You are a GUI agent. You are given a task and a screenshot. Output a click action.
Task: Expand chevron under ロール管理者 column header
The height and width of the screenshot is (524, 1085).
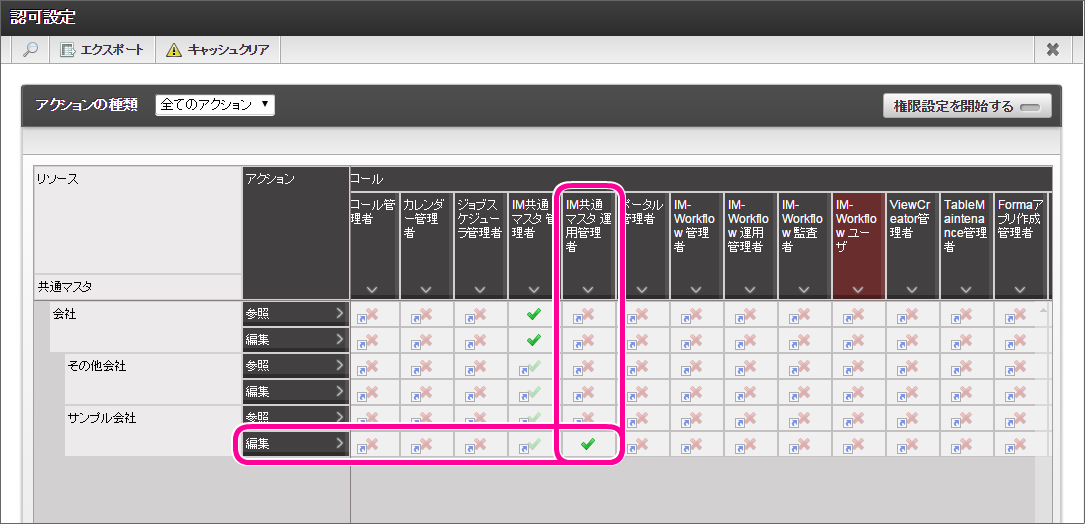point(373,289)
